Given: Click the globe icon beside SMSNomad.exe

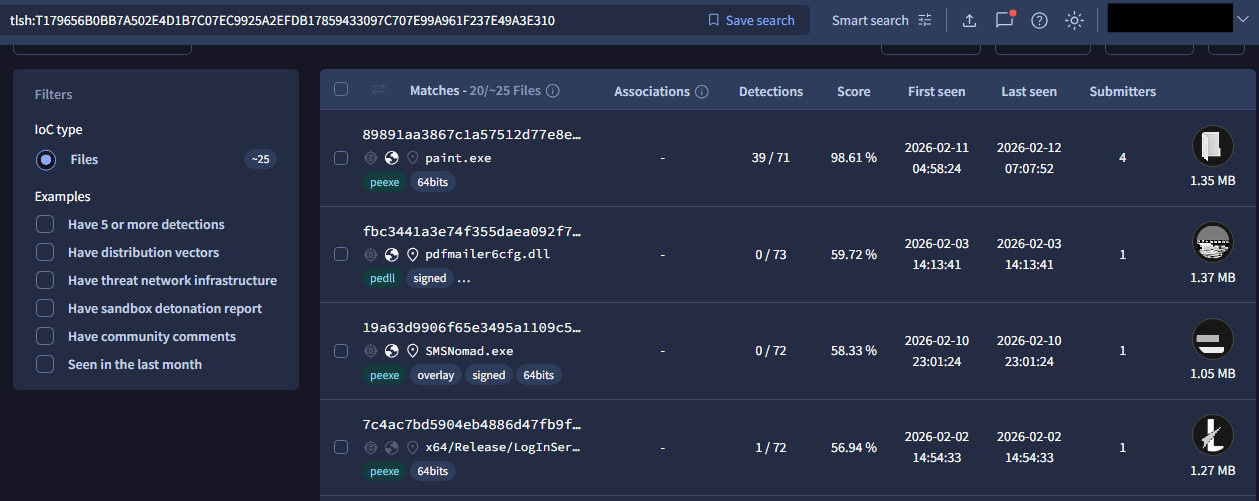Looking at the screenshot, I should click(391, 351).
